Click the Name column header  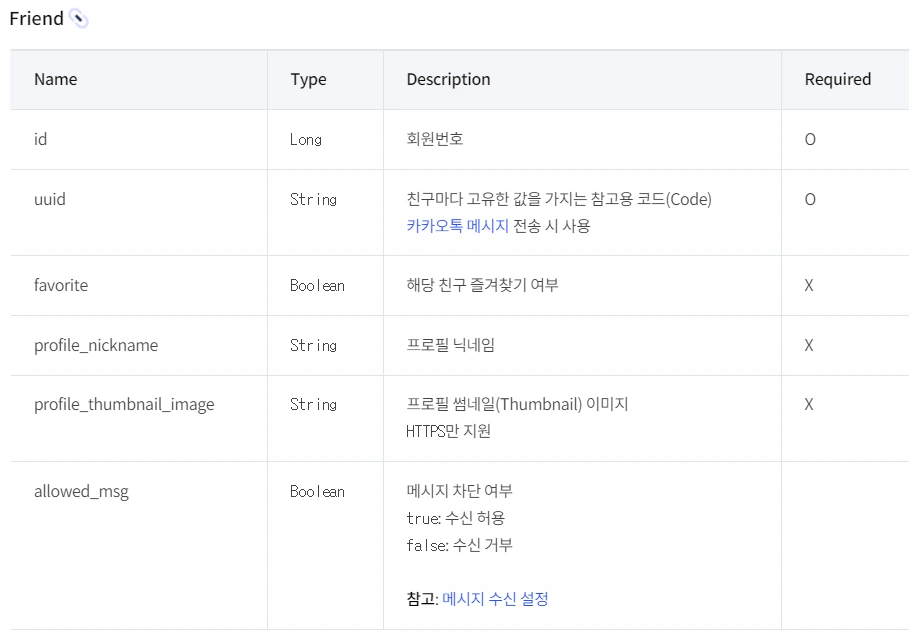pyautogui.click(x=55, y=80)
